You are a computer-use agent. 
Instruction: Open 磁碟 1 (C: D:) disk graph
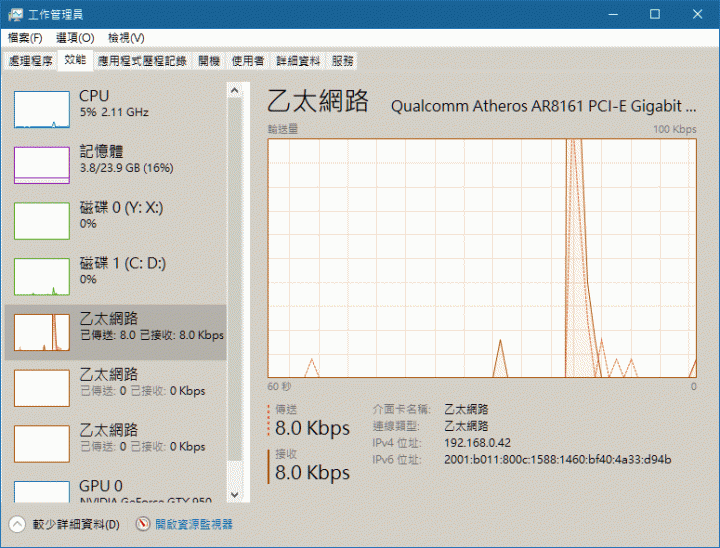coord(42,276)
